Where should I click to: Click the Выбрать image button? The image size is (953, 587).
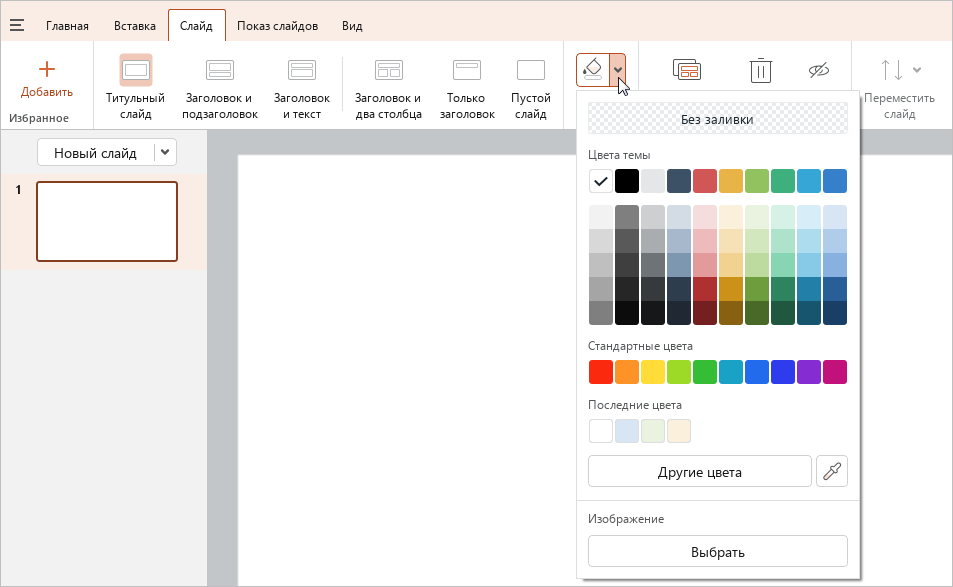tap(718, 552)
